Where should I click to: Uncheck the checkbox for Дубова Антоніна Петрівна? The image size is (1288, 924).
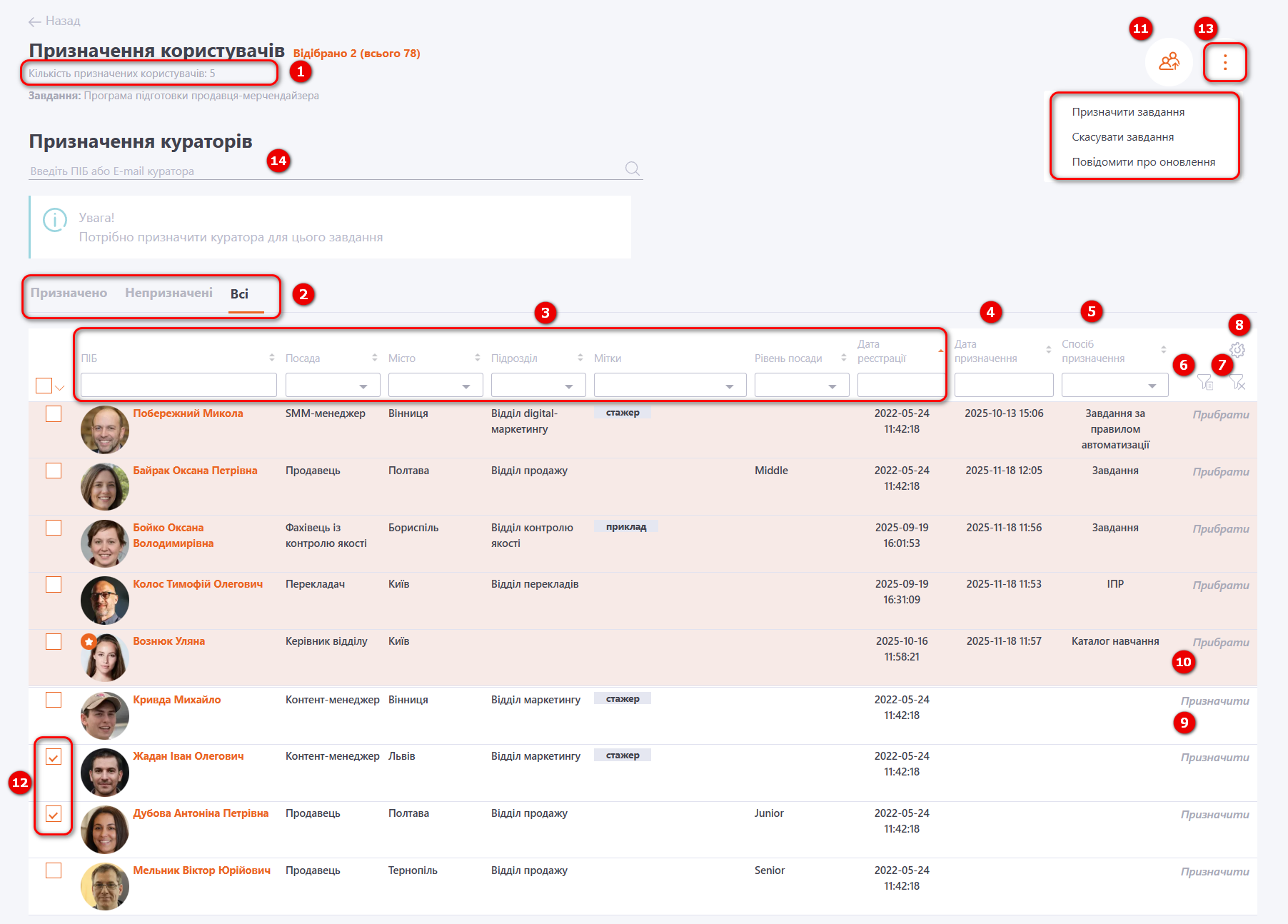tap(54, 814)
